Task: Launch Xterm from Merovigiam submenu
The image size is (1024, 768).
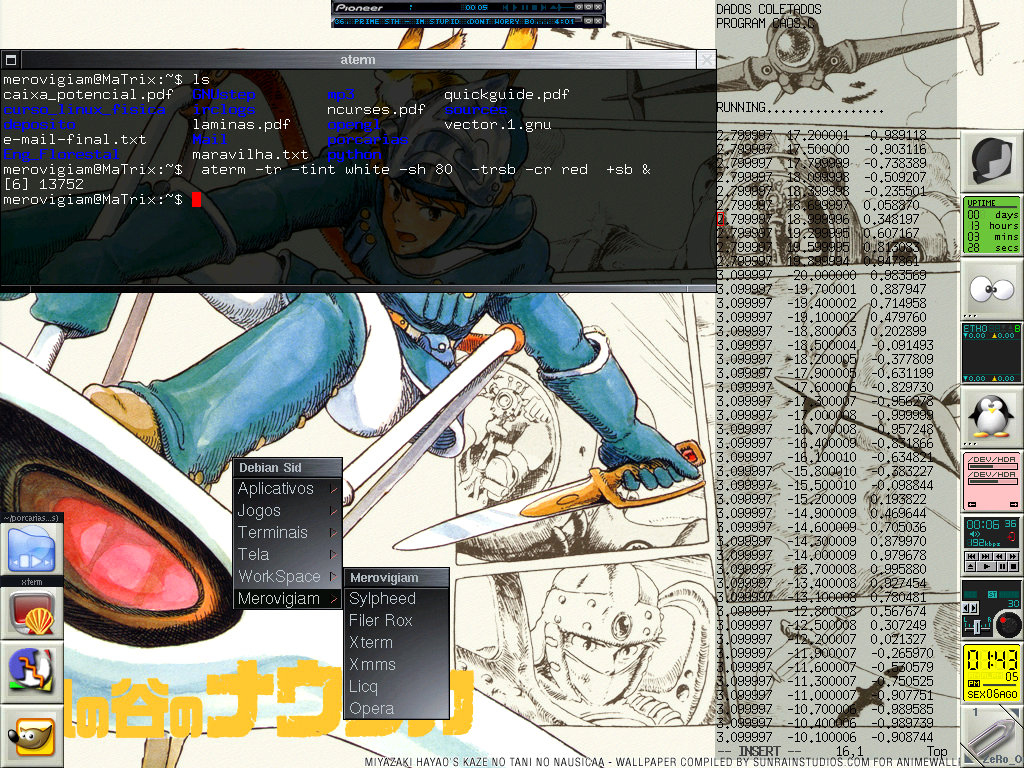Action: 396,643
